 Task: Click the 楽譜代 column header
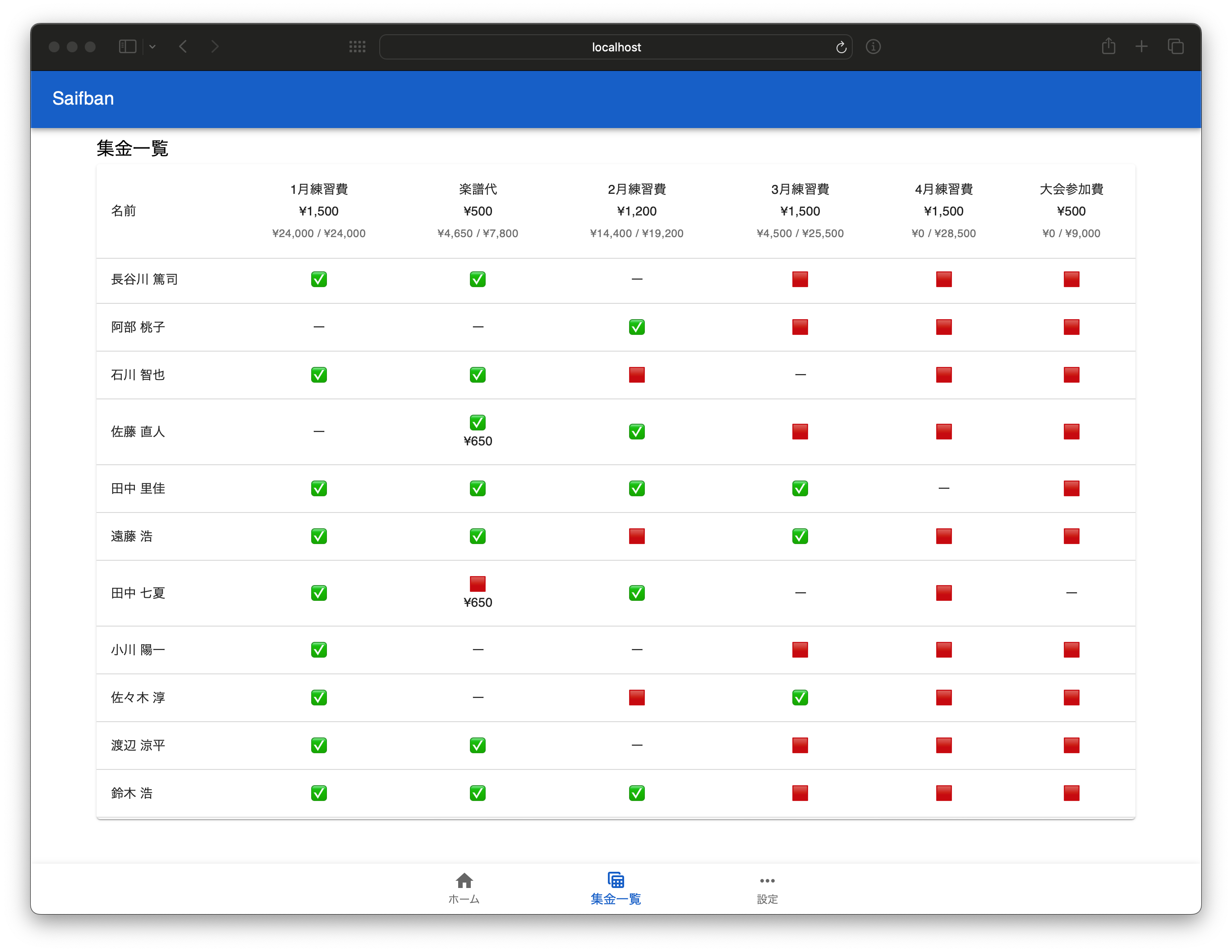click(x=477, y=189)
